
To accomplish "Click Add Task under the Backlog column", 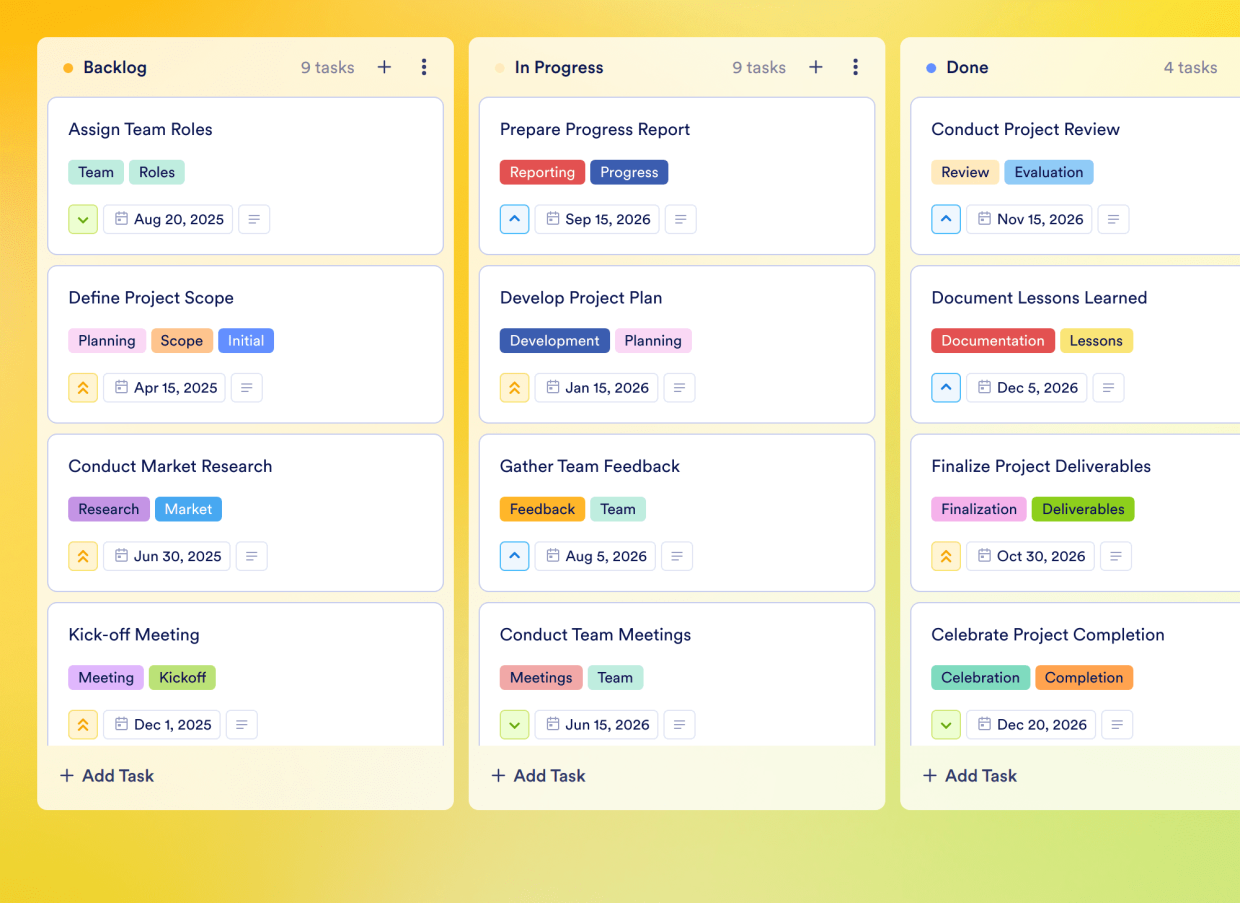I will (106, 775).
